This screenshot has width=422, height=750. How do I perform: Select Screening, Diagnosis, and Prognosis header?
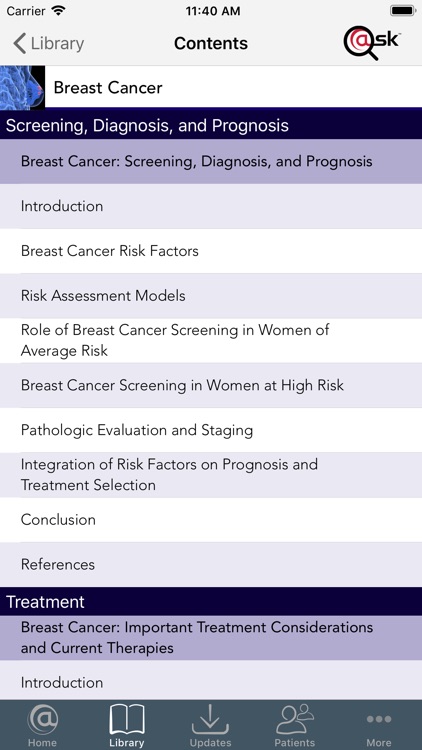click(x=211, y=125)
